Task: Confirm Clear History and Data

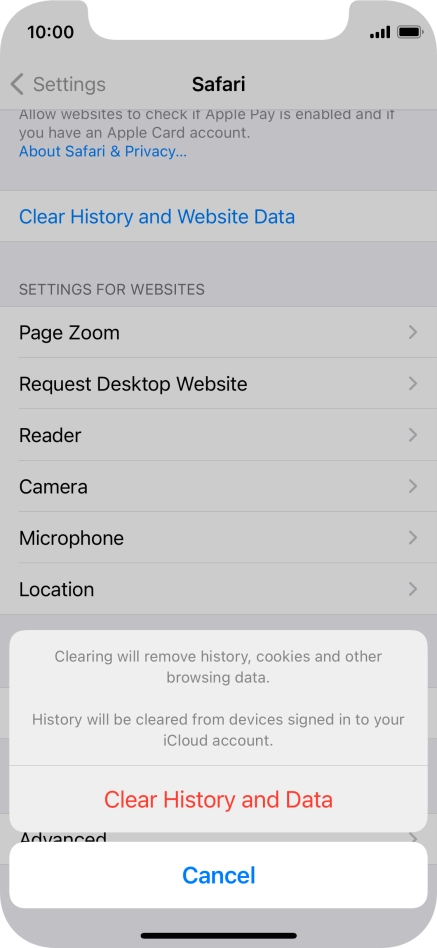Action: click(x=218, y=799)
